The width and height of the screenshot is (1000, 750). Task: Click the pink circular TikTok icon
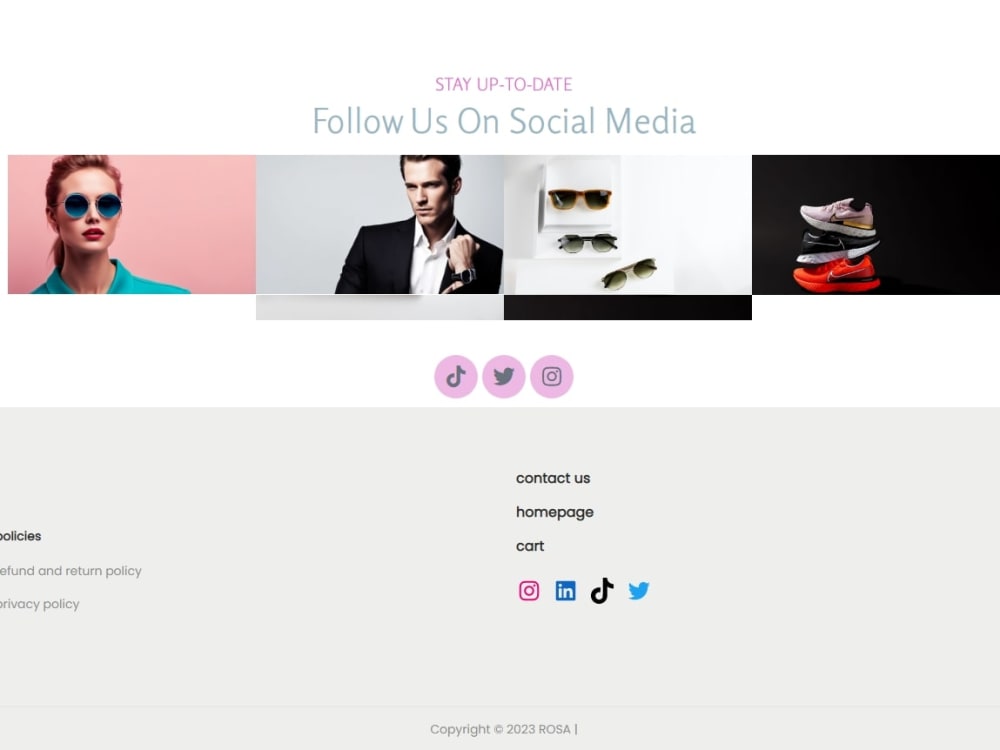pos(455,376)
